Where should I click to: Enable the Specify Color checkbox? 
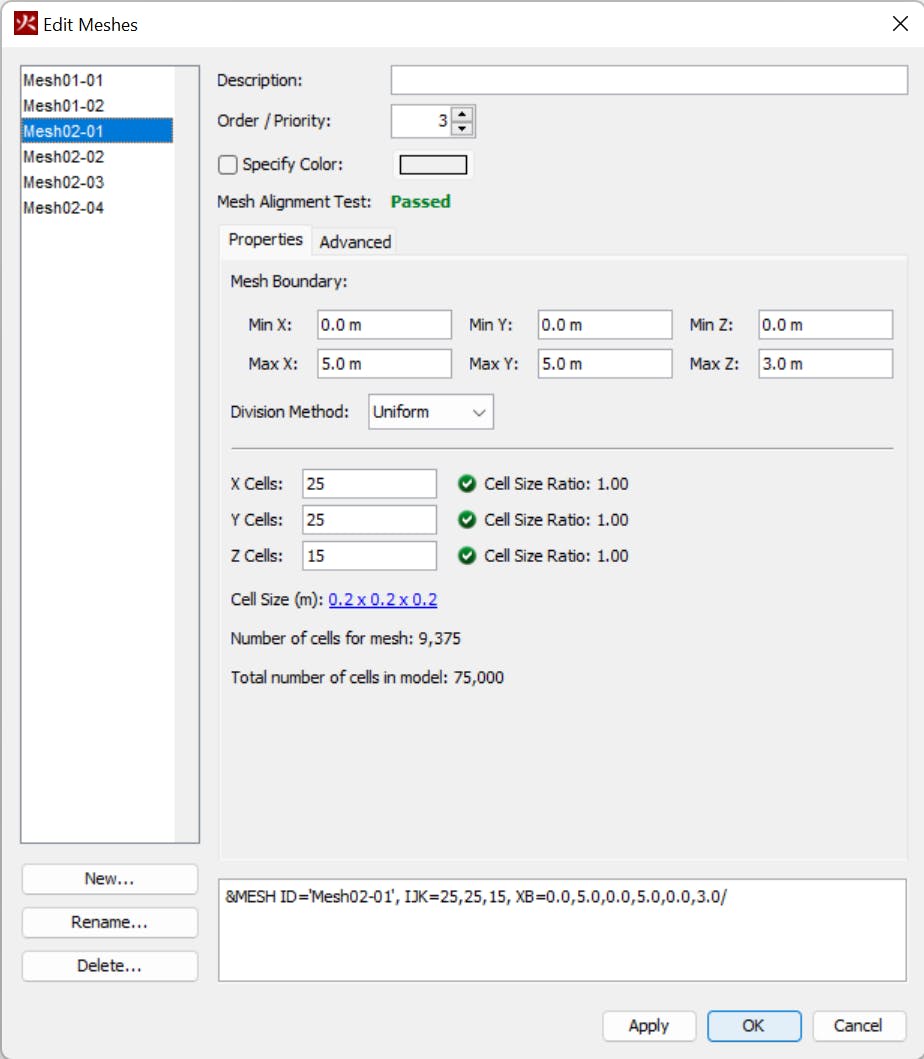coord(228,164)
